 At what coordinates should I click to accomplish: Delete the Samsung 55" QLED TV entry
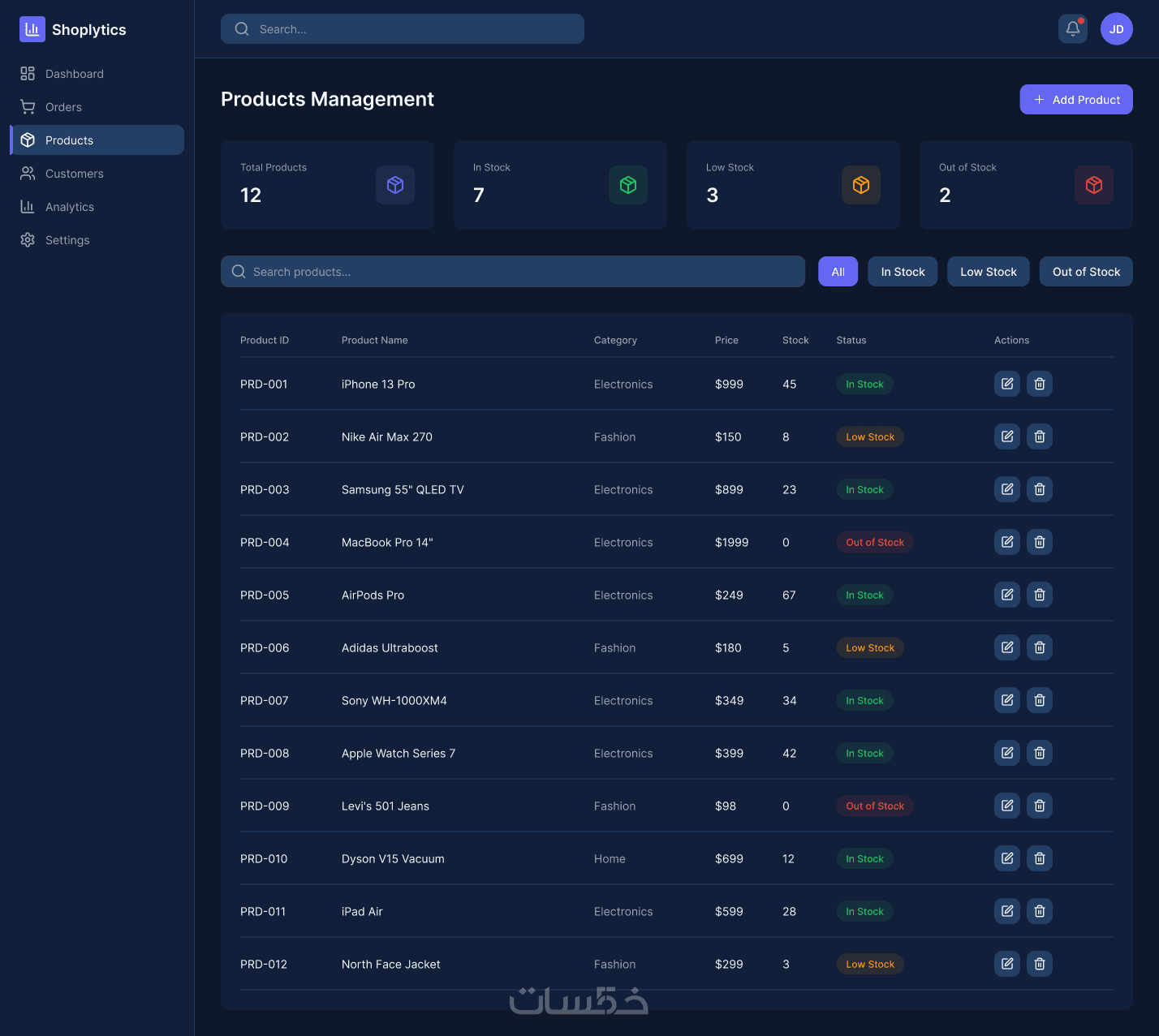tap(1040, 489)
